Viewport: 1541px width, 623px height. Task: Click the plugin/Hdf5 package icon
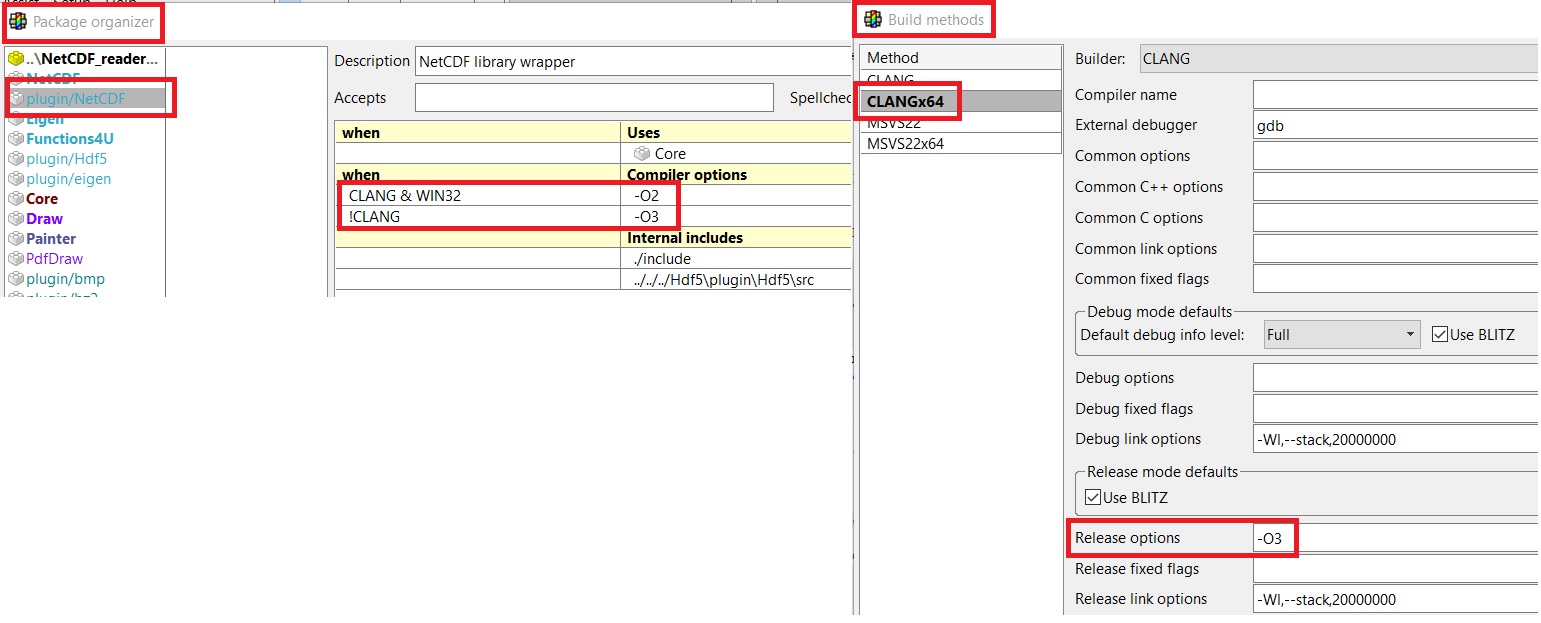click(15, 159)
